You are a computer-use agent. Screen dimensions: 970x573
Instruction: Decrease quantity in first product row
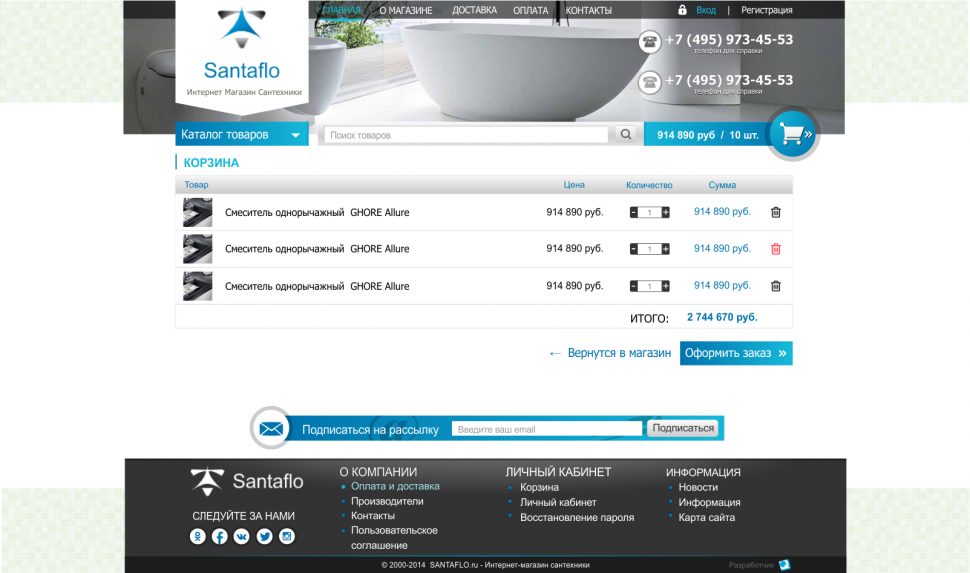coord(633,212)
